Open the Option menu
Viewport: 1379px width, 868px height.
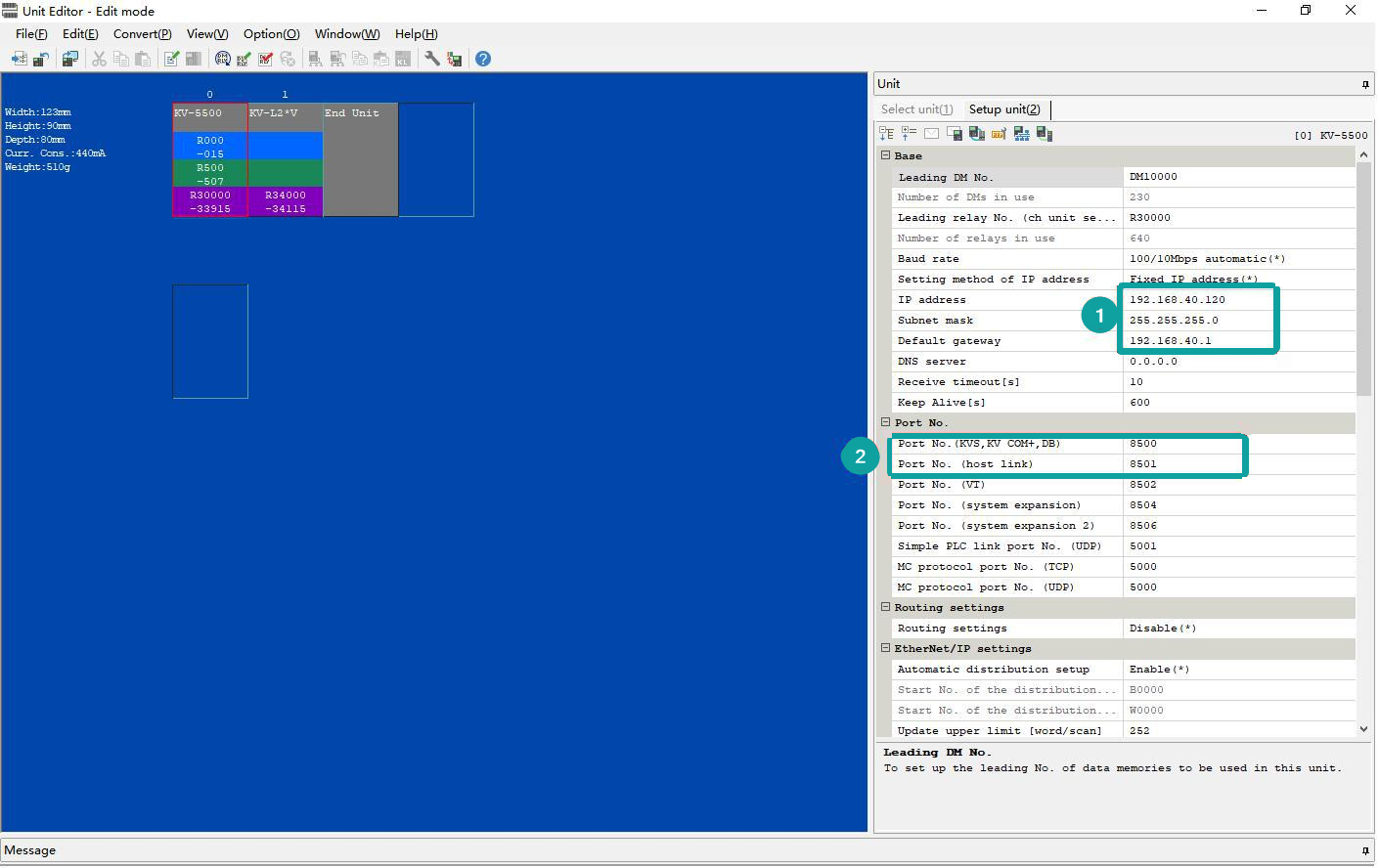[272, 34]
